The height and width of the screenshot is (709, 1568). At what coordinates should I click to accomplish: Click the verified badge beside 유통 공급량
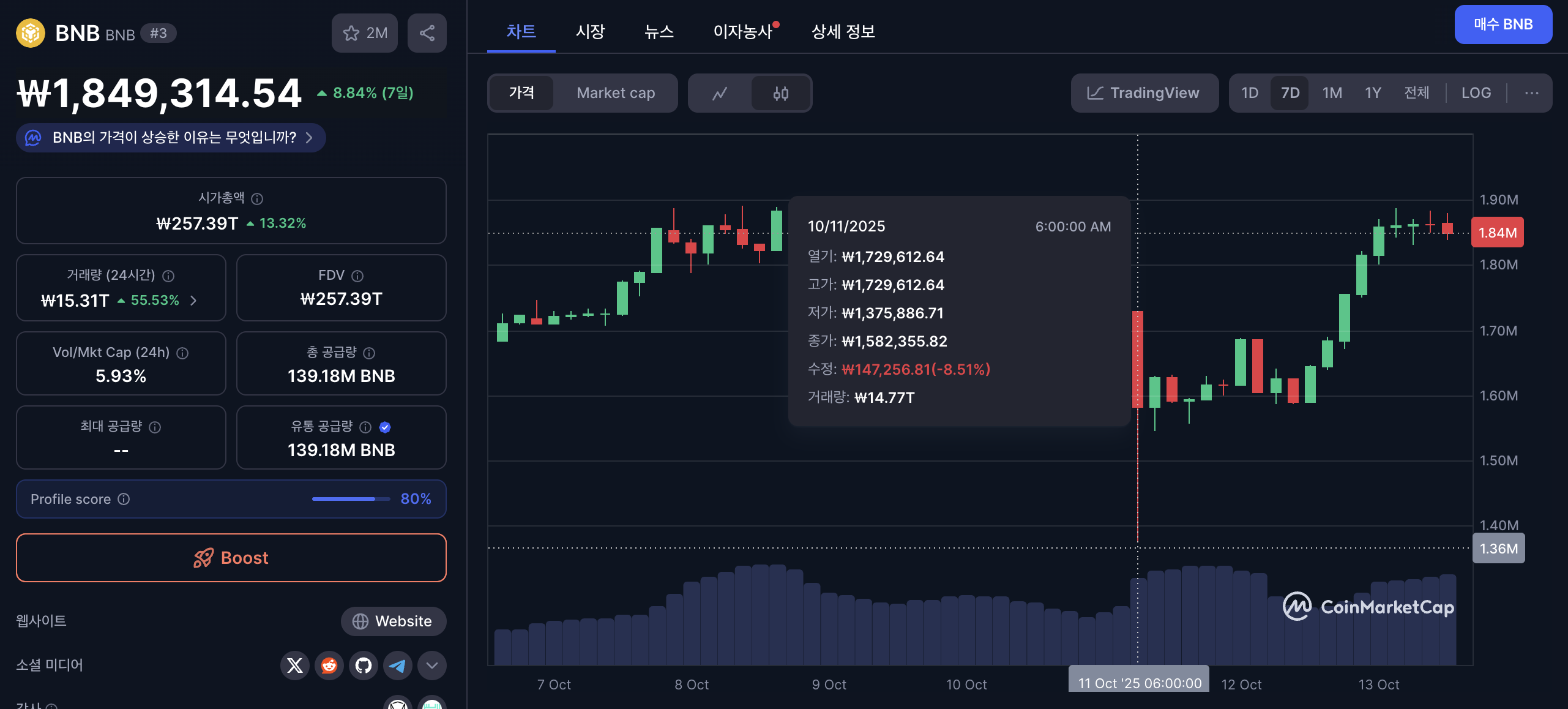tap(385, 427)
